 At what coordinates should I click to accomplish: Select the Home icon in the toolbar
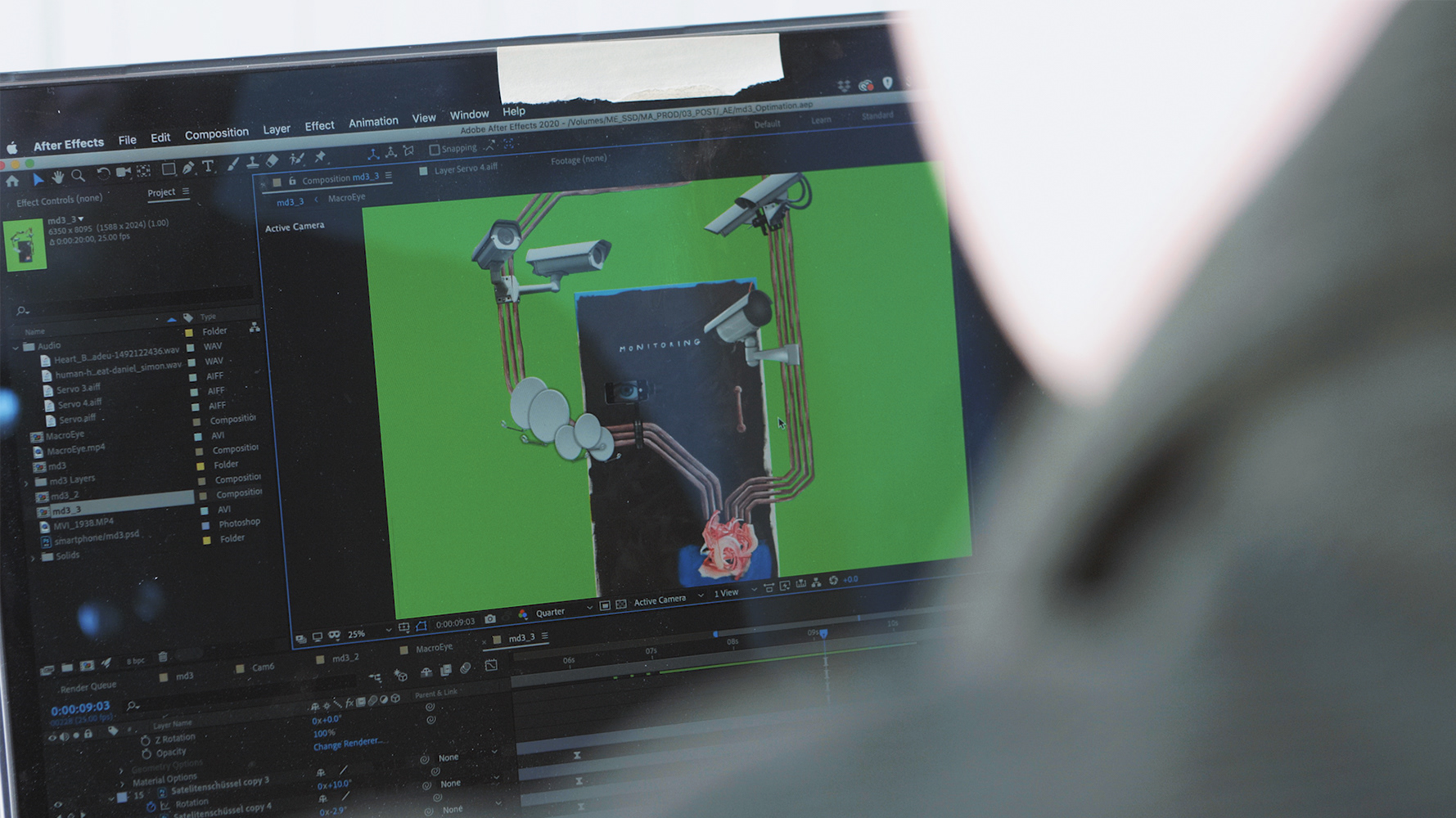12,182
